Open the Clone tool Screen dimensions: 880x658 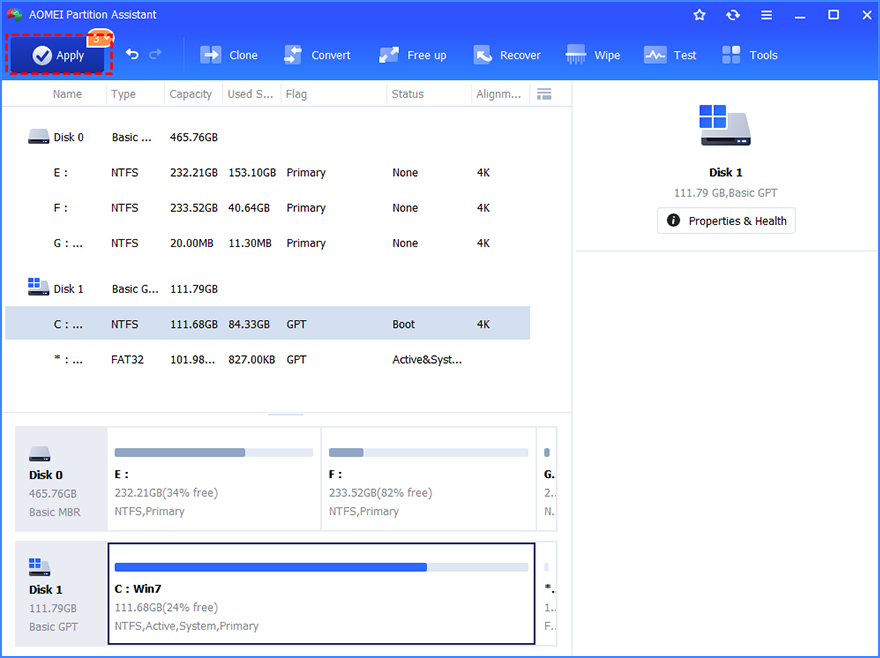(229, 55)
